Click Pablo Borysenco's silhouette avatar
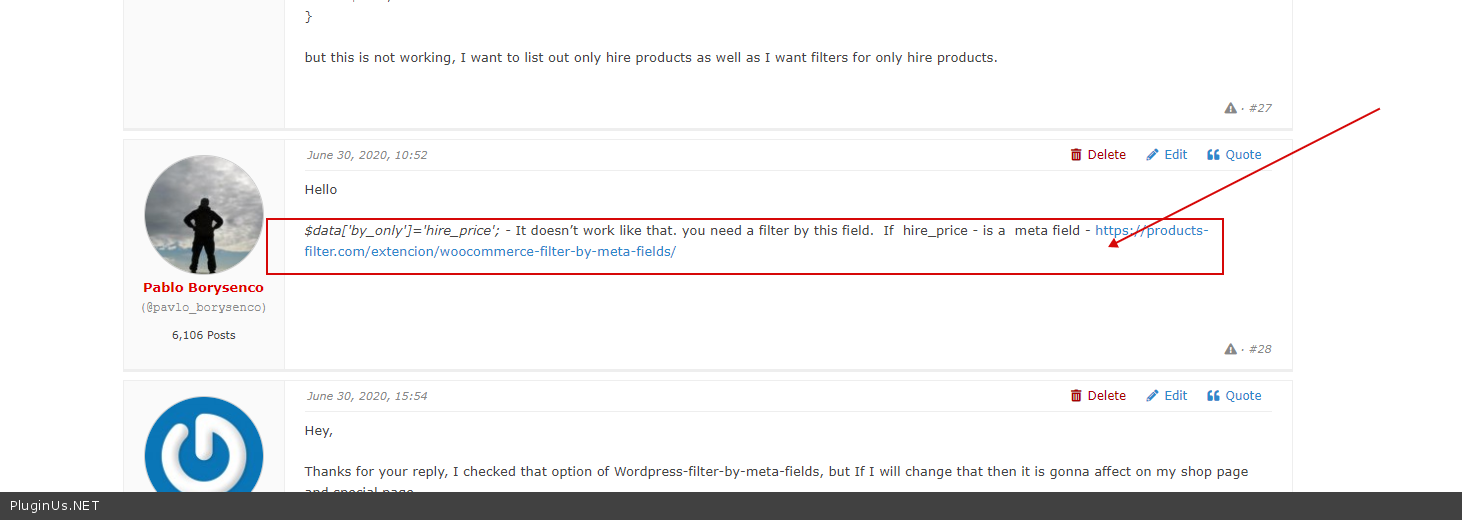The image size is (1462, 520). click(x=204, y=214)
